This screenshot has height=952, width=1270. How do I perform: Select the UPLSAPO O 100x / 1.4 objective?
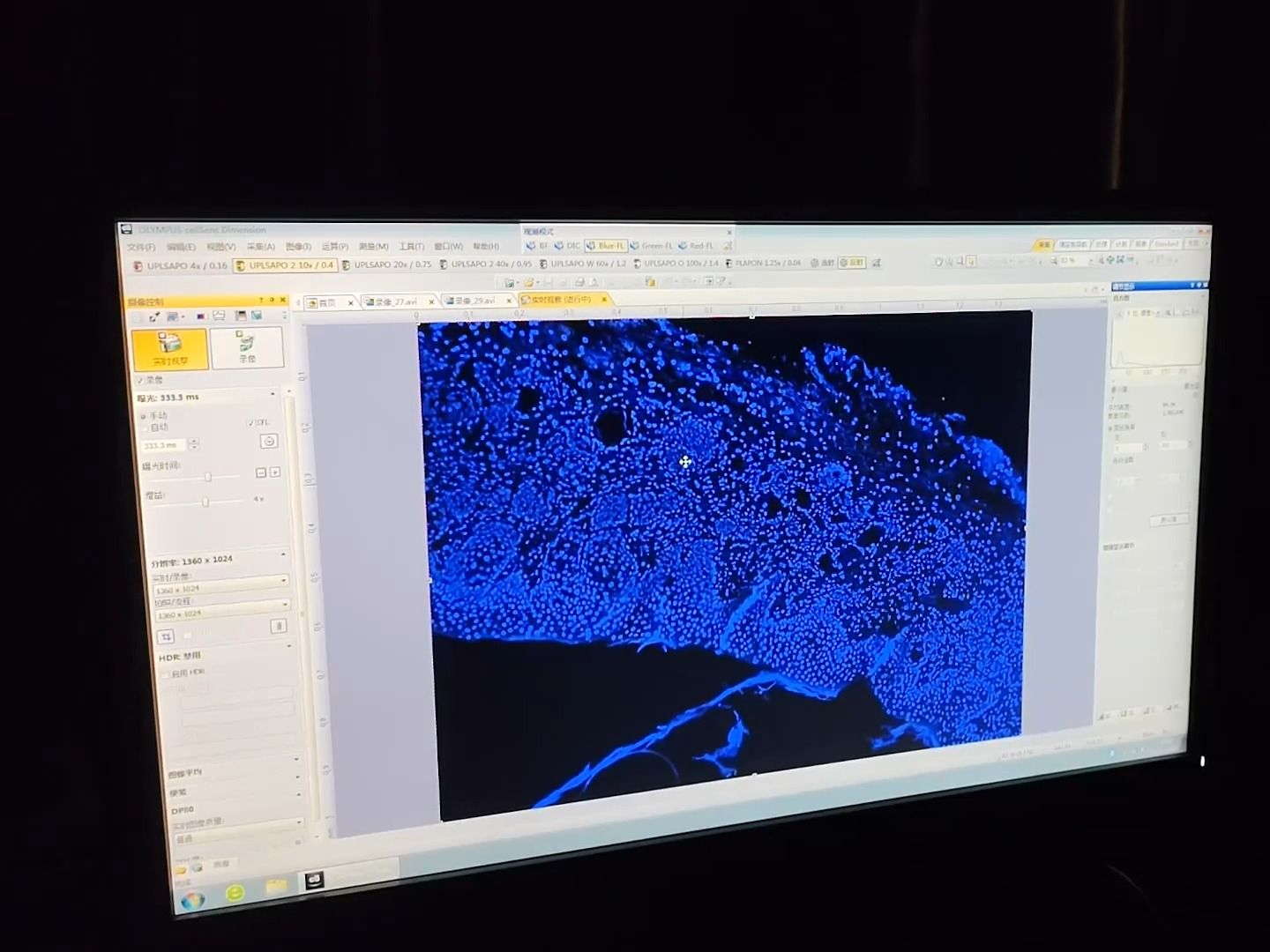point(676,263)
